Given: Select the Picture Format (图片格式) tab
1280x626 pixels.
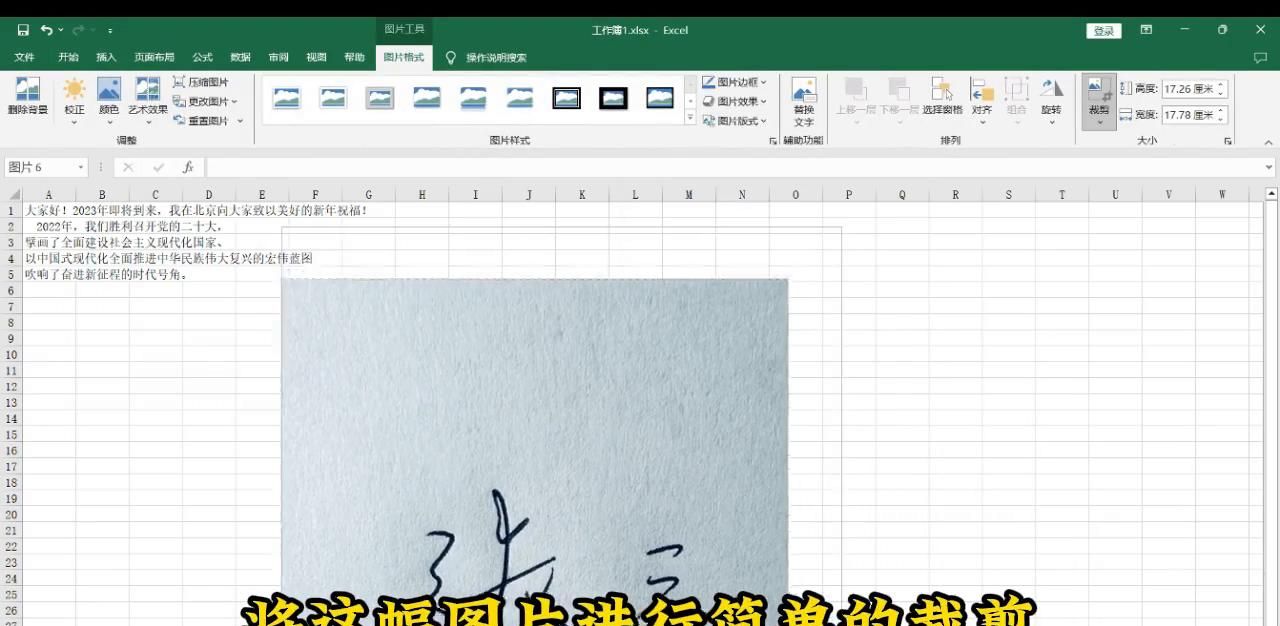Looking at the screenshot, I should (404, 57).
